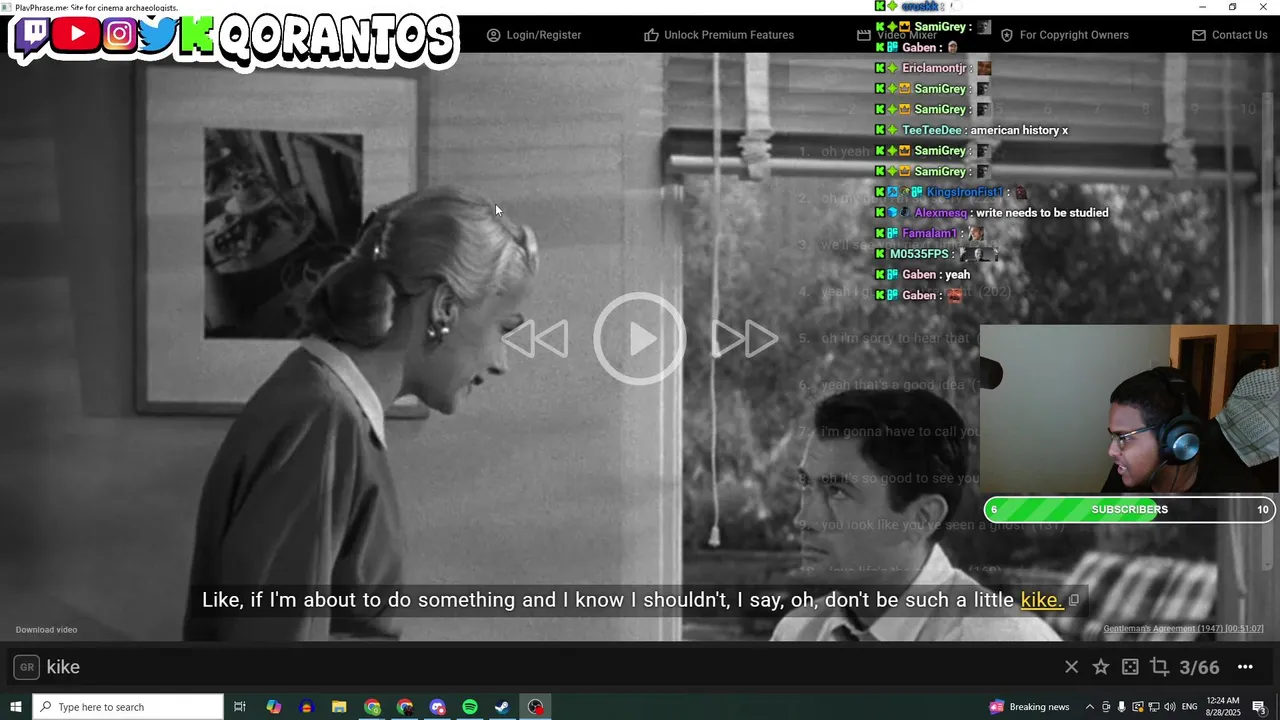Click 'oh i'm sorry to hear that' phrase
Image resolution: width=1280 pixels, height=720 pixels.
tap(895, 338)
